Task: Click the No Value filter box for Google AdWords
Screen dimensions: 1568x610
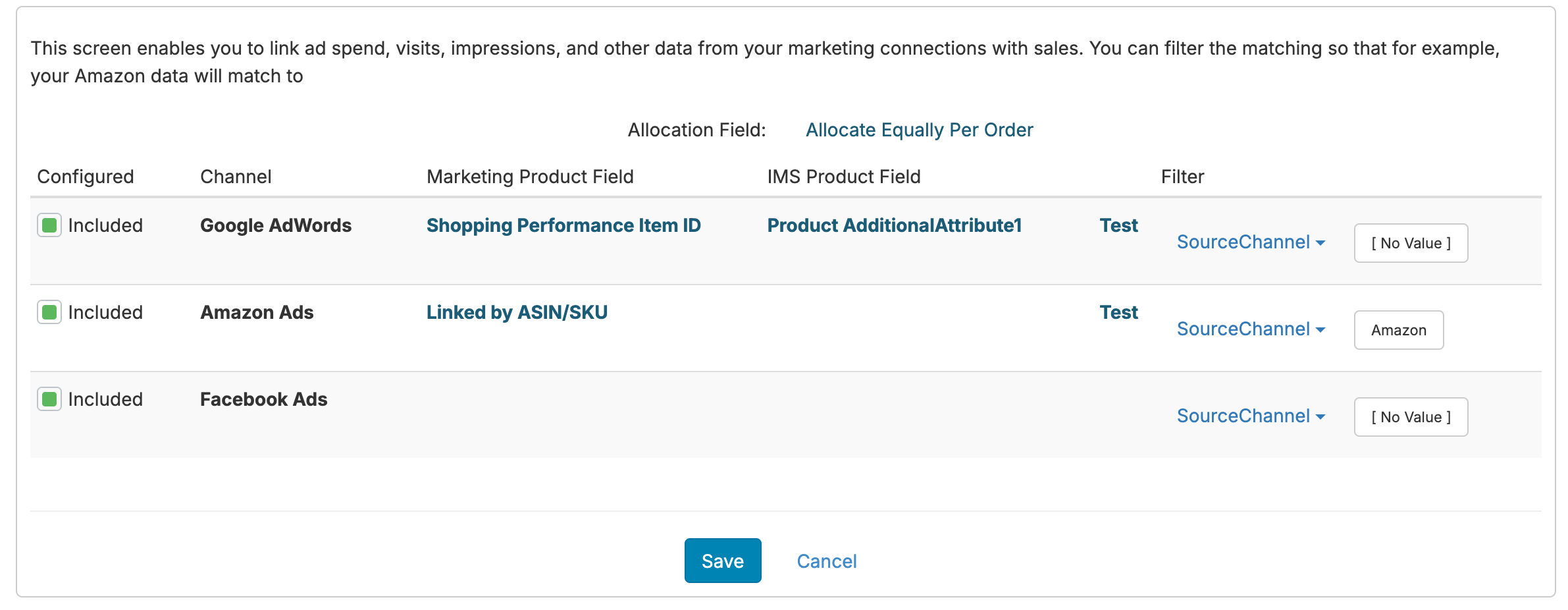Action: click(x=1410, y=243)
